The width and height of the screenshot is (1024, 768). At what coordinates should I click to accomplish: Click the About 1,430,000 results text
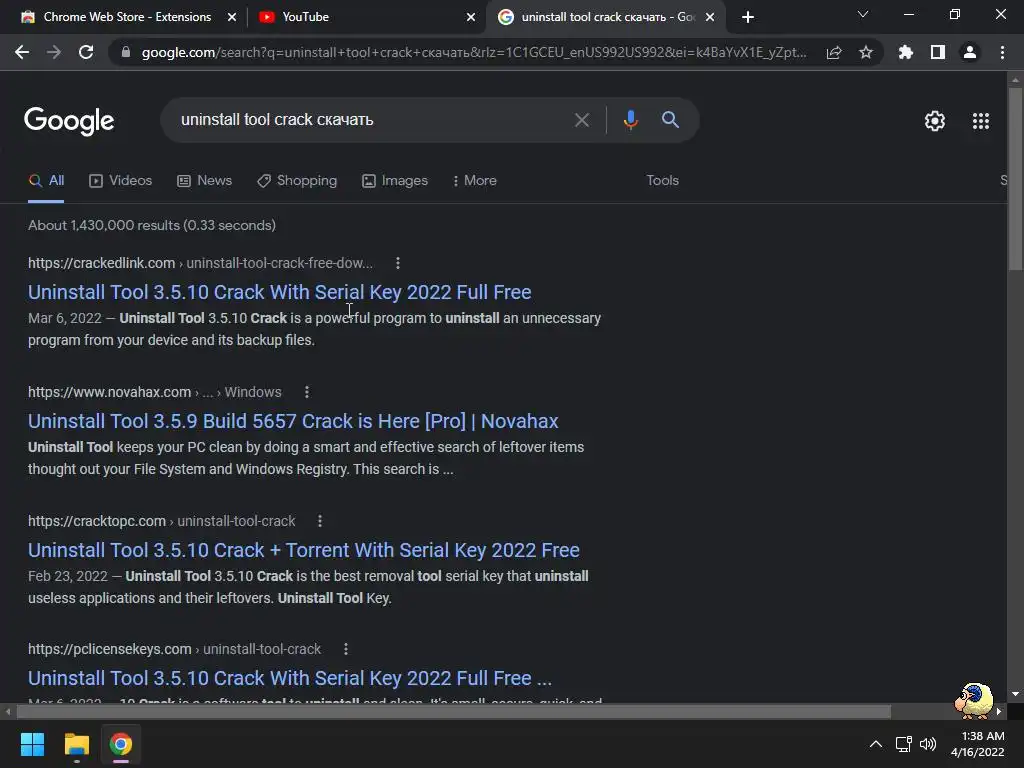coord(152,225)
